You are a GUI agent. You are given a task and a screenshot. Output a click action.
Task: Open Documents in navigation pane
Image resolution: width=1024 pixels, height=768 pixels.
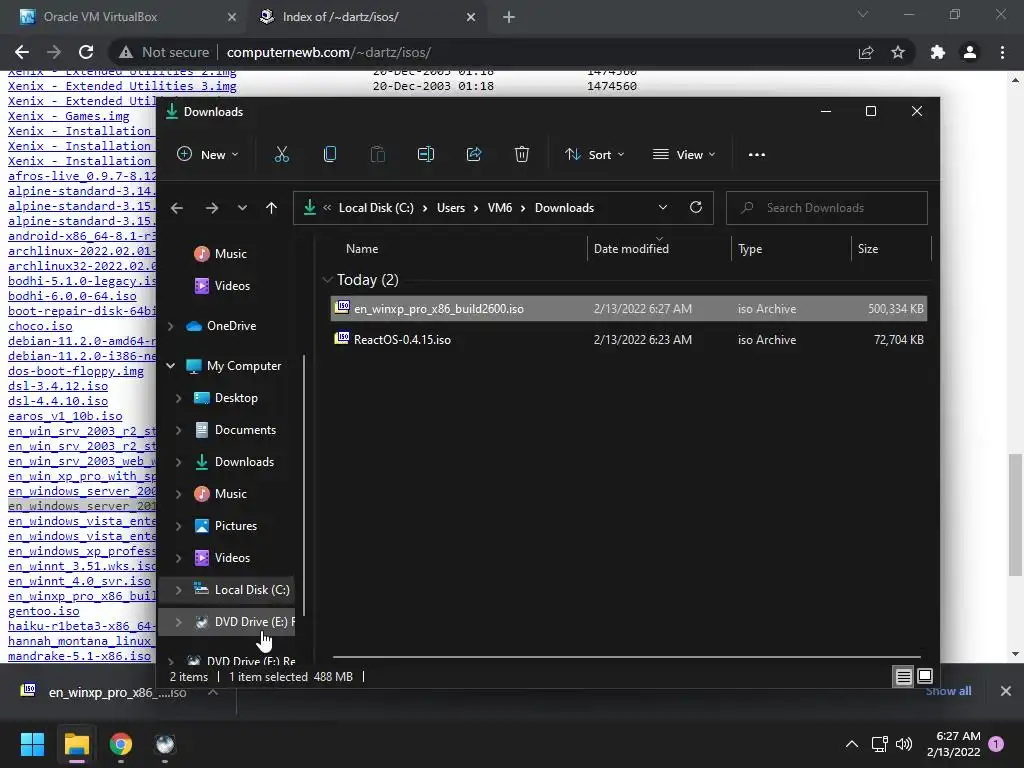245,430
